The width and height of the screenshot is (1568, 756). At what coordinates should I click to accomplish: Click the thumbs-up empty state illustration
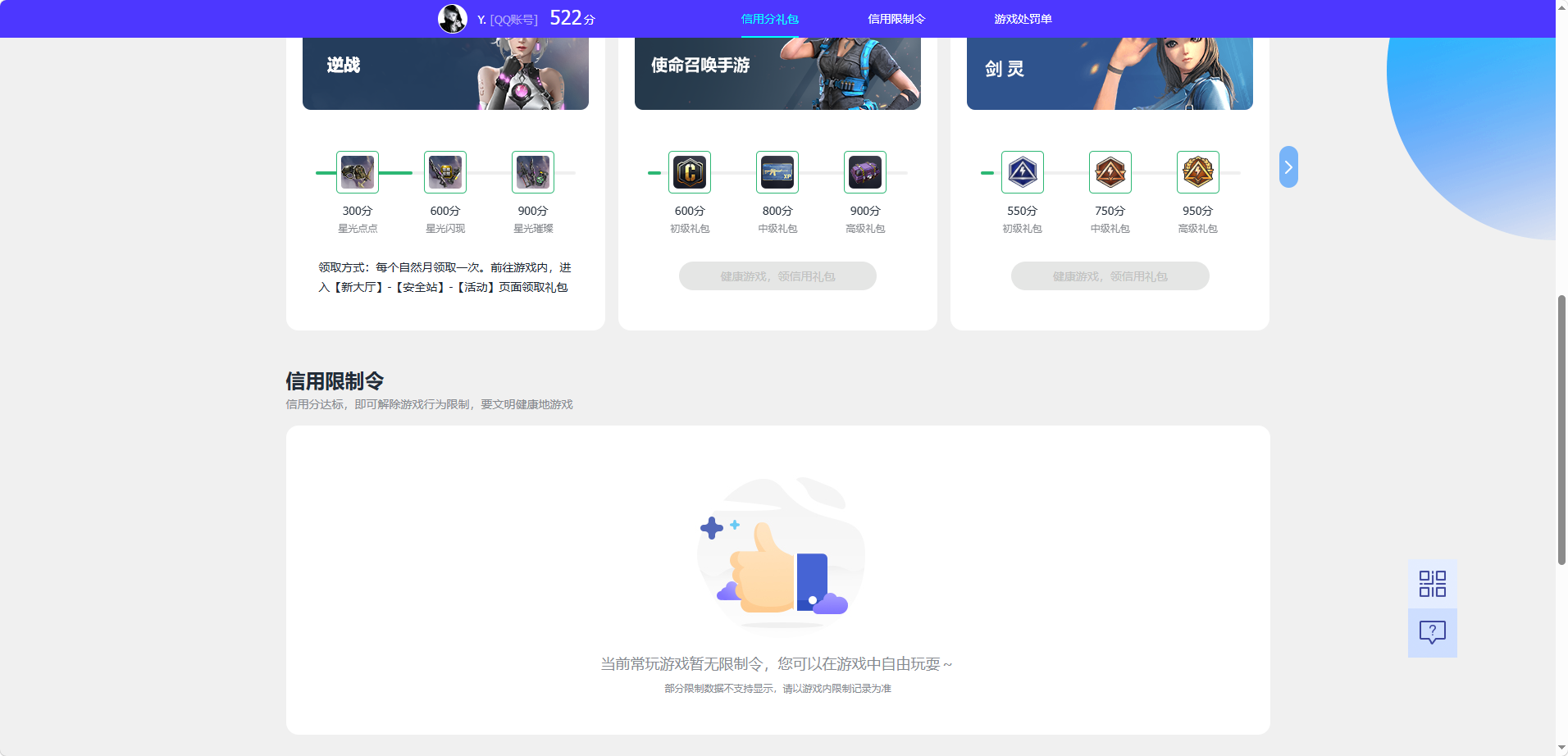[780, 553]
